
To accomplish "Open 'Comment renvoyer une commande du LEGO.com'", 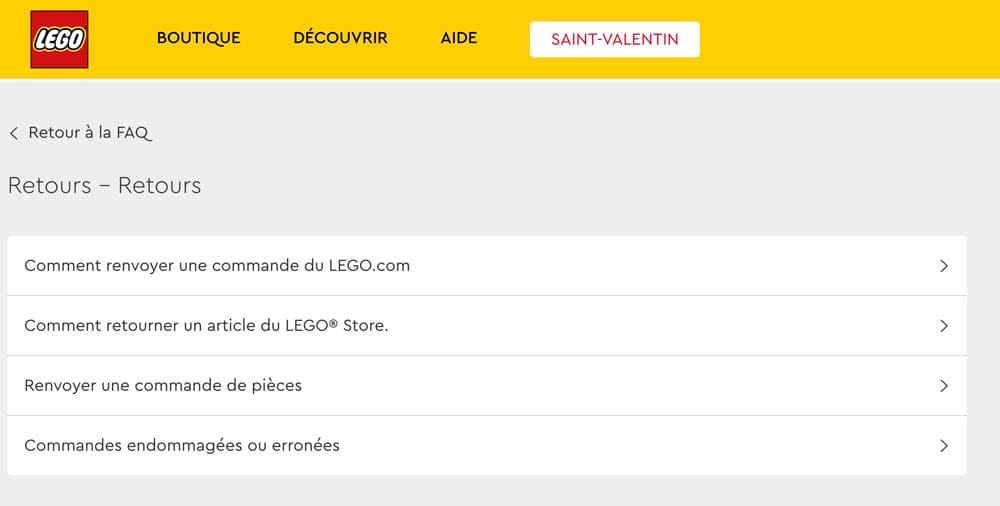I will coord(217,266).
